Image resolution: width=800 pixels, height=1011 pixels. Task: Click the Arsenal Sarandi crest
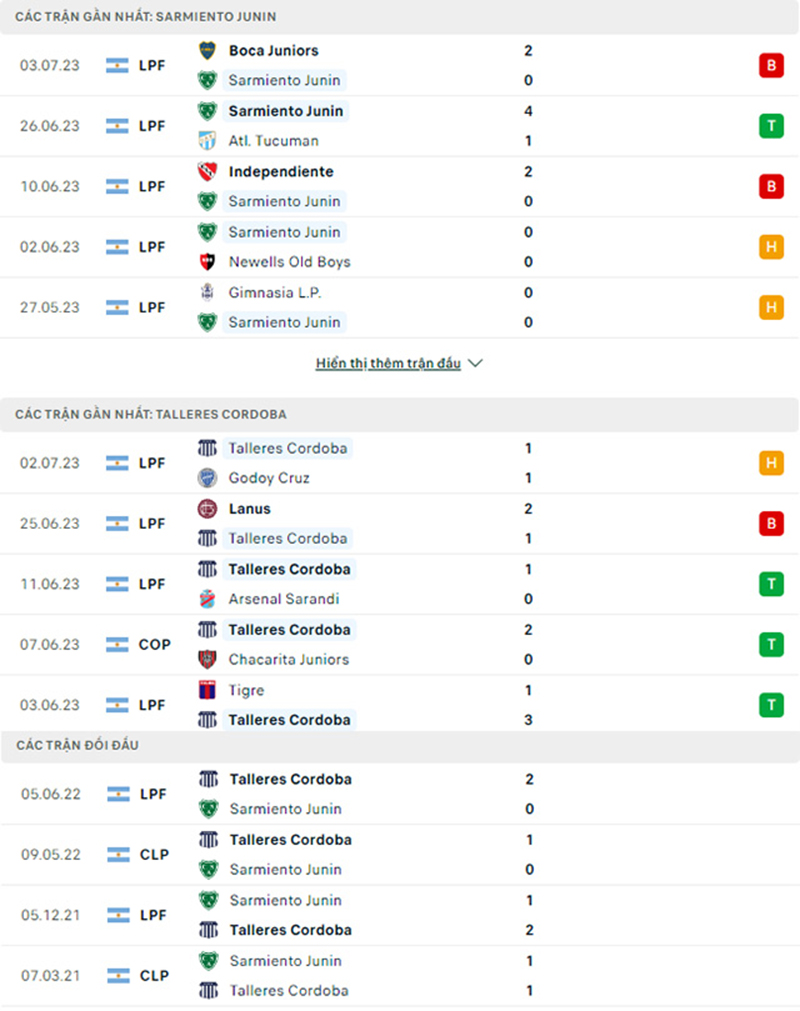pos(207,599)
